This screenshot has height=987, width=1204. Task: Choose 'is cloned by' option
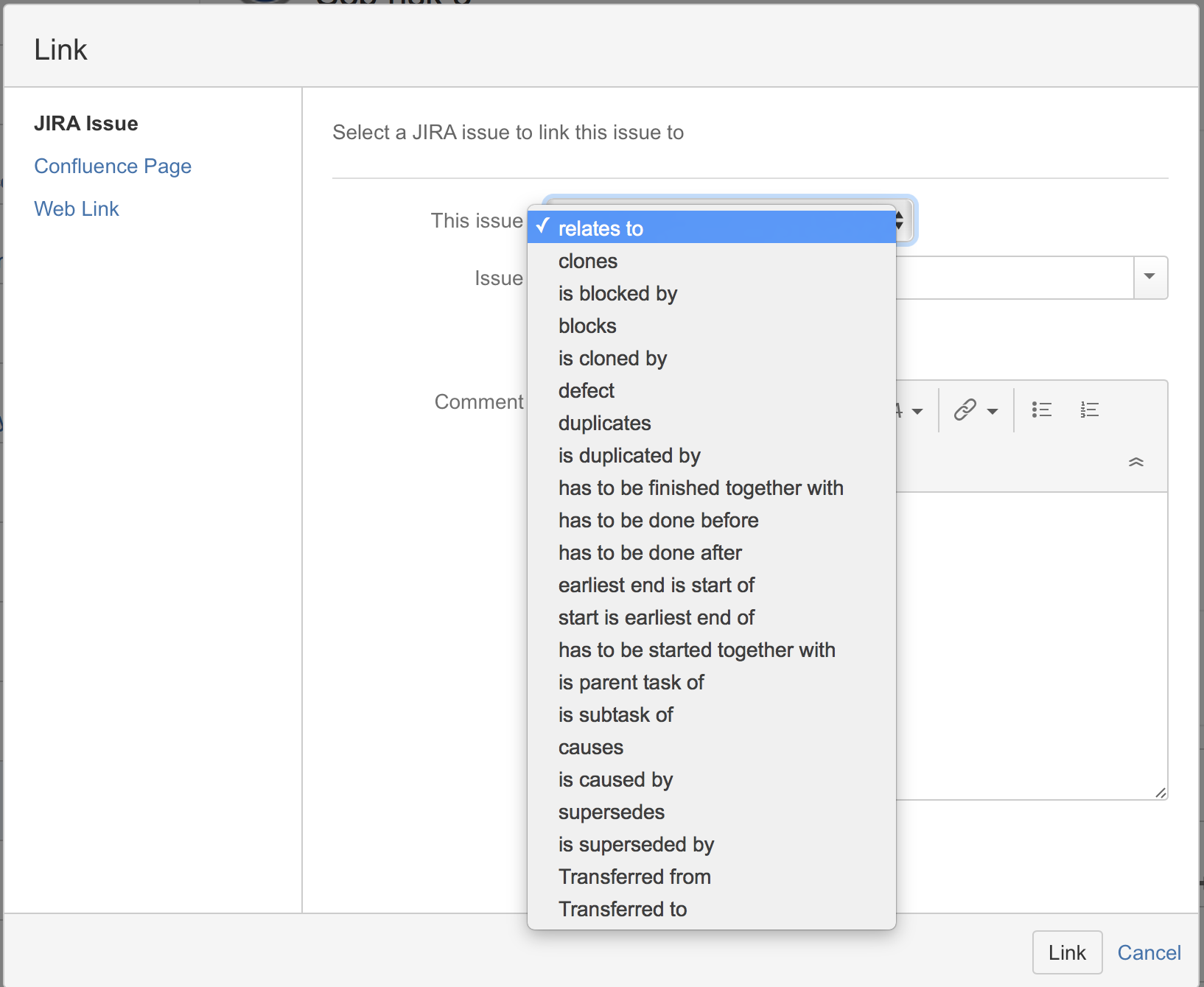[712, 358]
